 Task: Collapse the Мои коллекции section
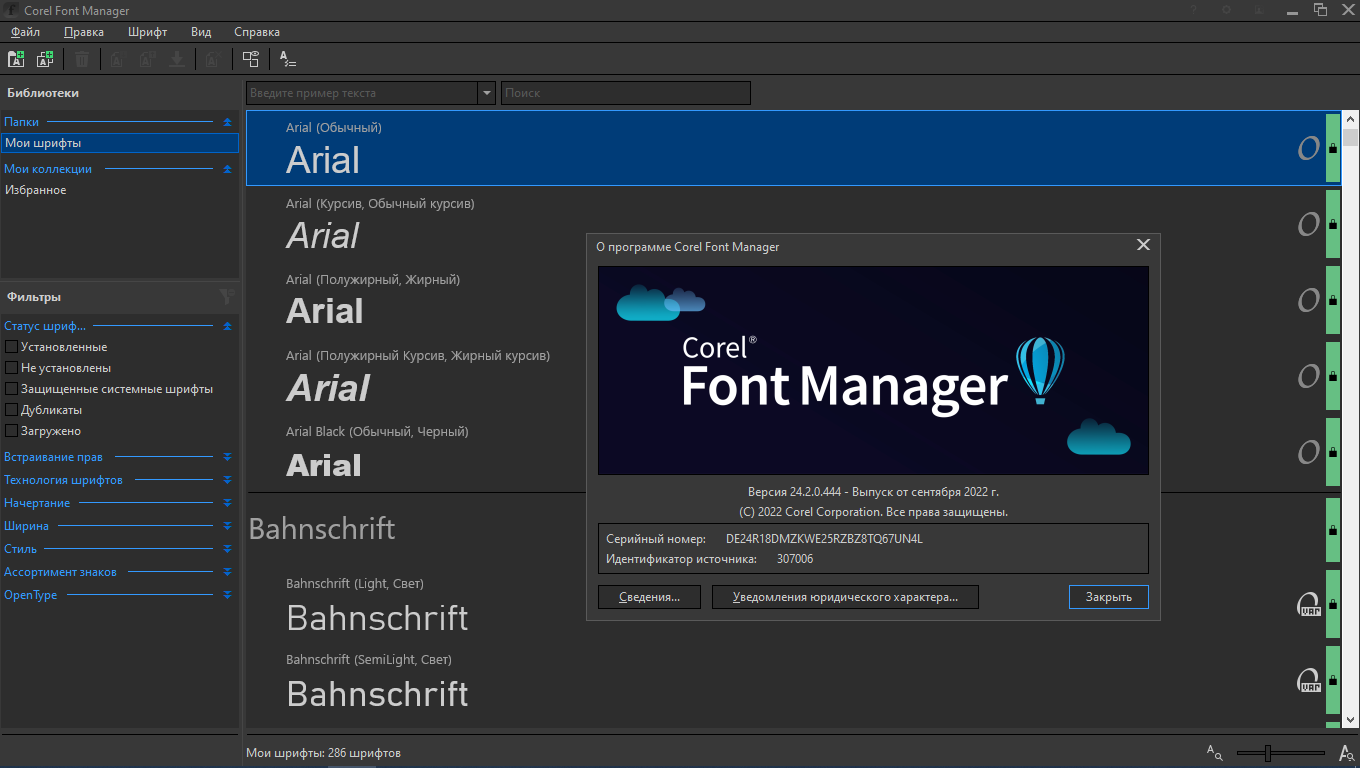coord(227,169)
